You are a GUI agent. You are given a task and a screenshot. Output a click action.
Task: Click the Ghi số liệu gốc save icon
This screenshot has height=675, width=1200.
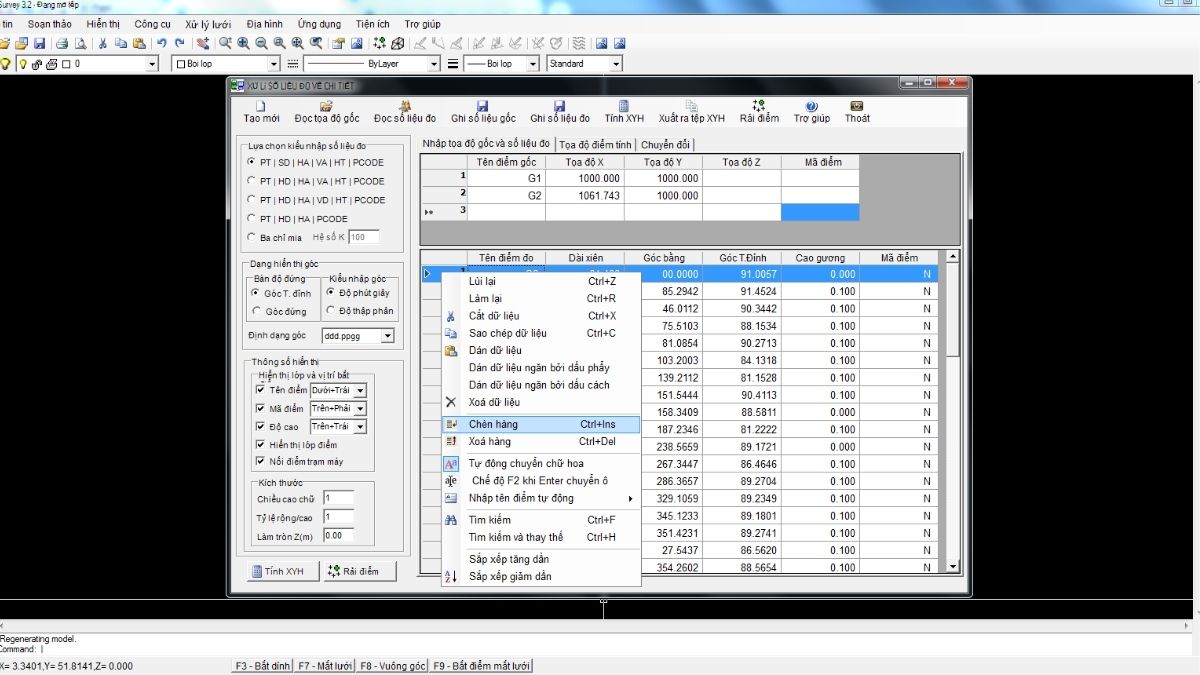pos(483,106)
